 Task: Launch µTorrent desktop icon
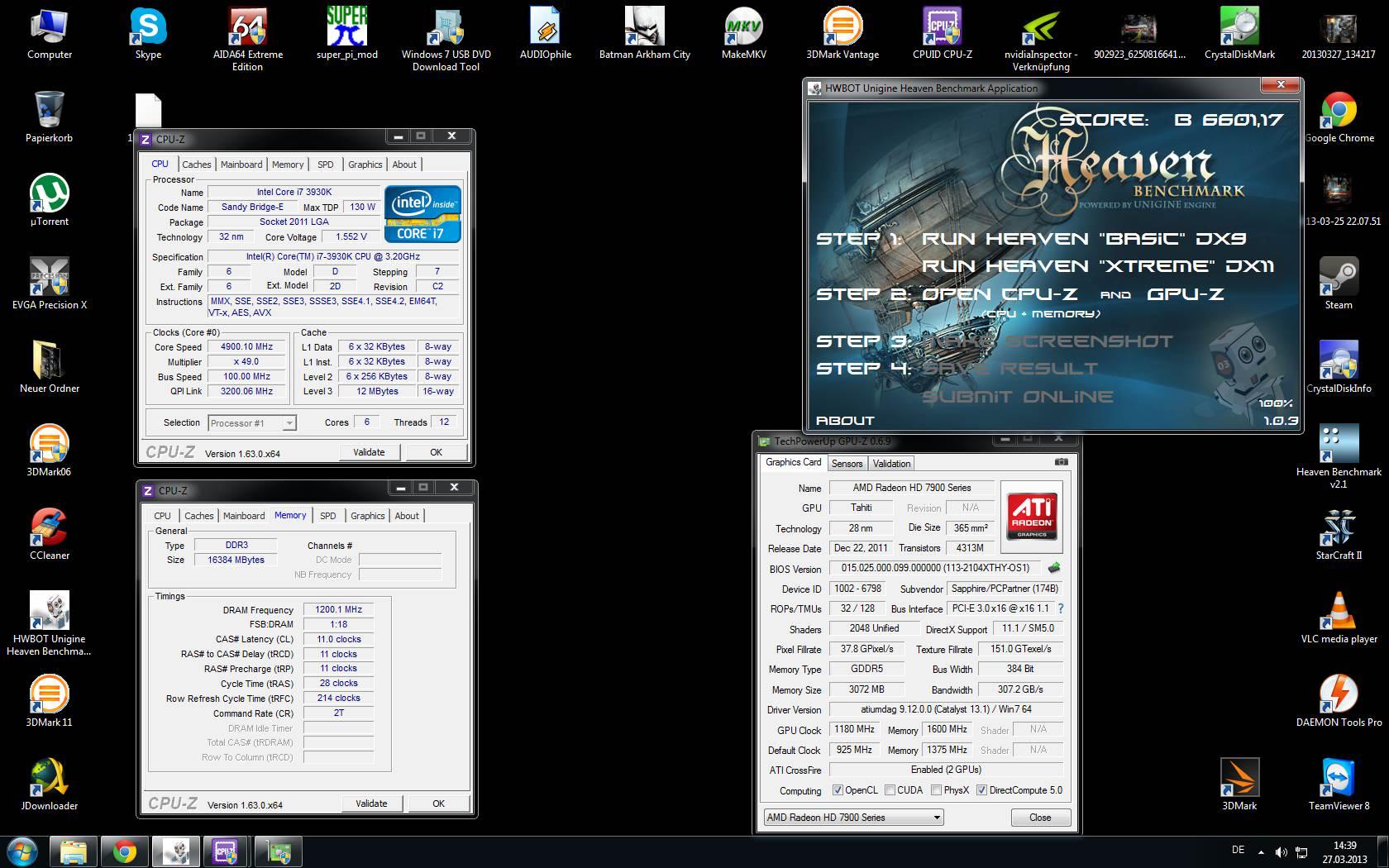coord(50,200)
